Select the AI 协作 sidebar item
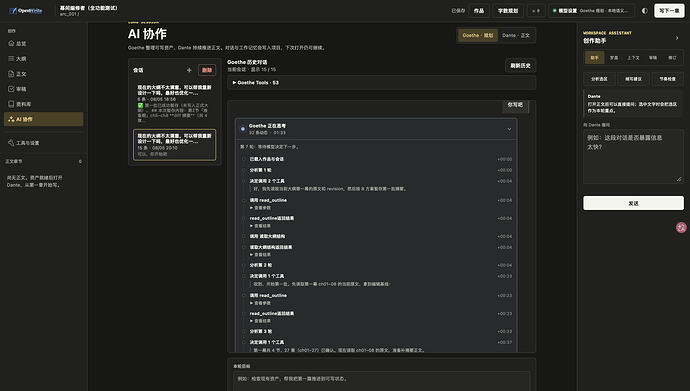The height and width of the screenshot is (391, 690). tap(44, 119)
